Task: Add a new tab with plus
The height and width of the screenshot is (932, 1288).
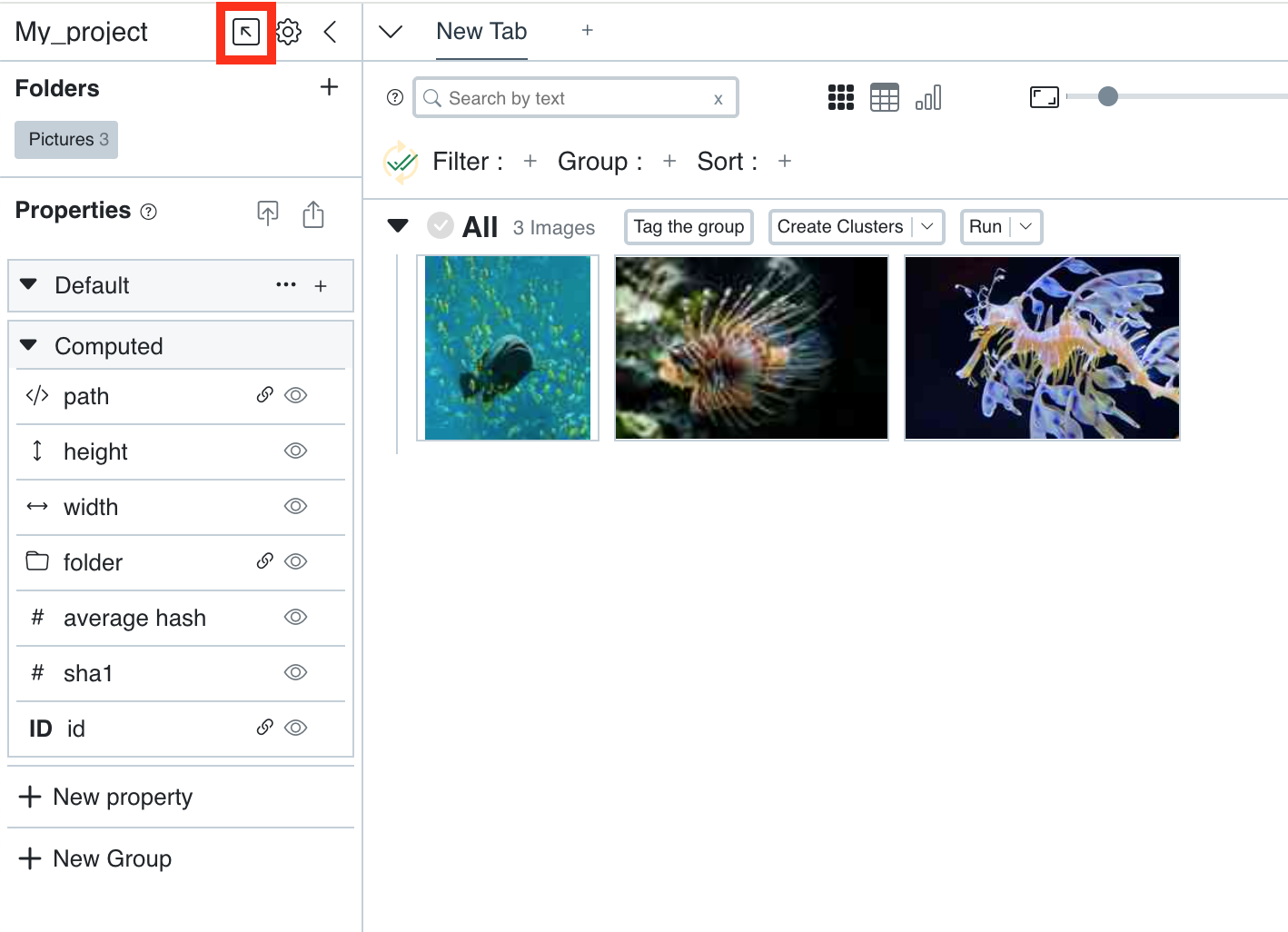Action: pos(588,31)
